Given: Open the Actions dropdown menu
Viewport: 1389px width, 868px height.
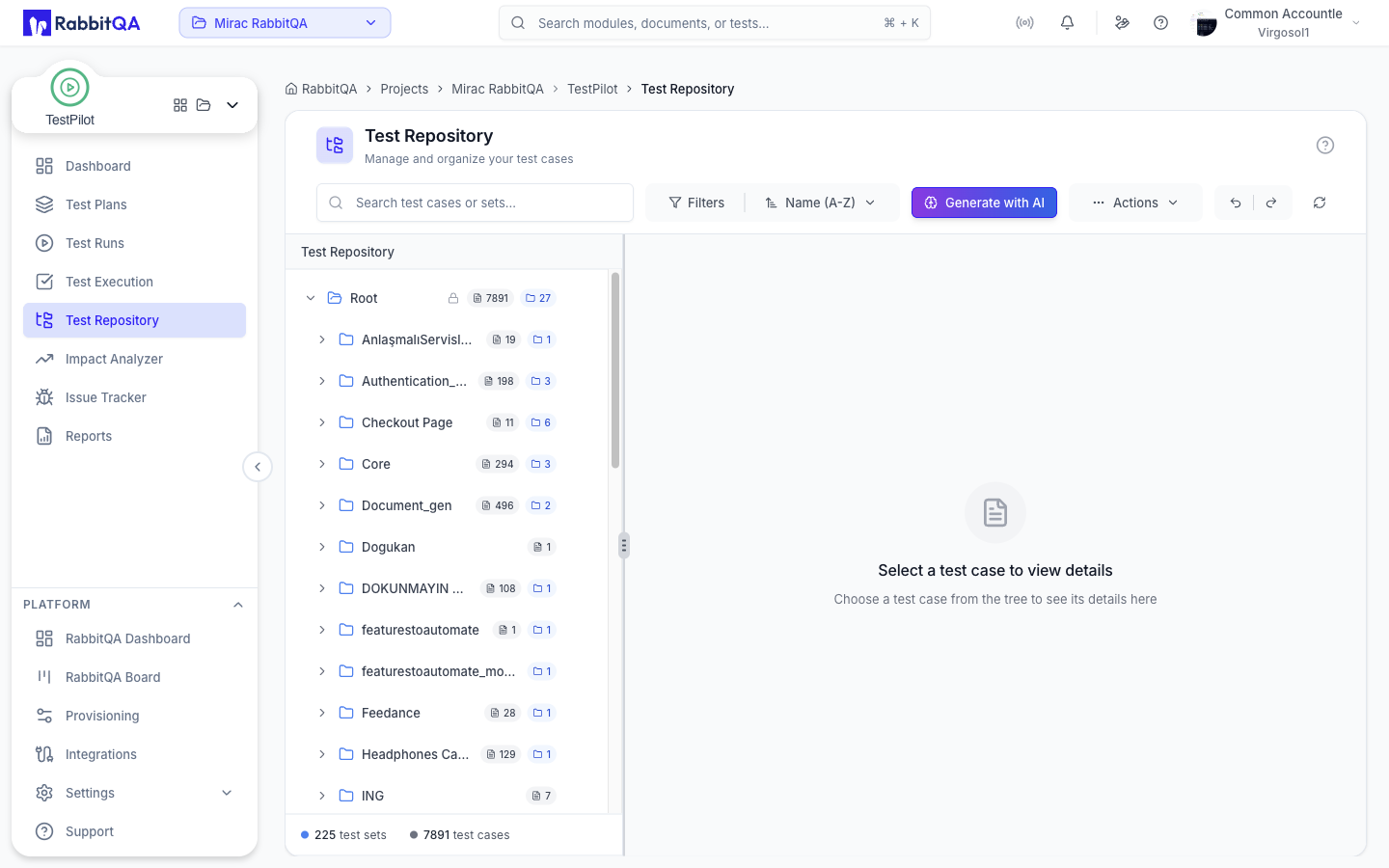Looking at the screenshot, I should click(1135, 203).
